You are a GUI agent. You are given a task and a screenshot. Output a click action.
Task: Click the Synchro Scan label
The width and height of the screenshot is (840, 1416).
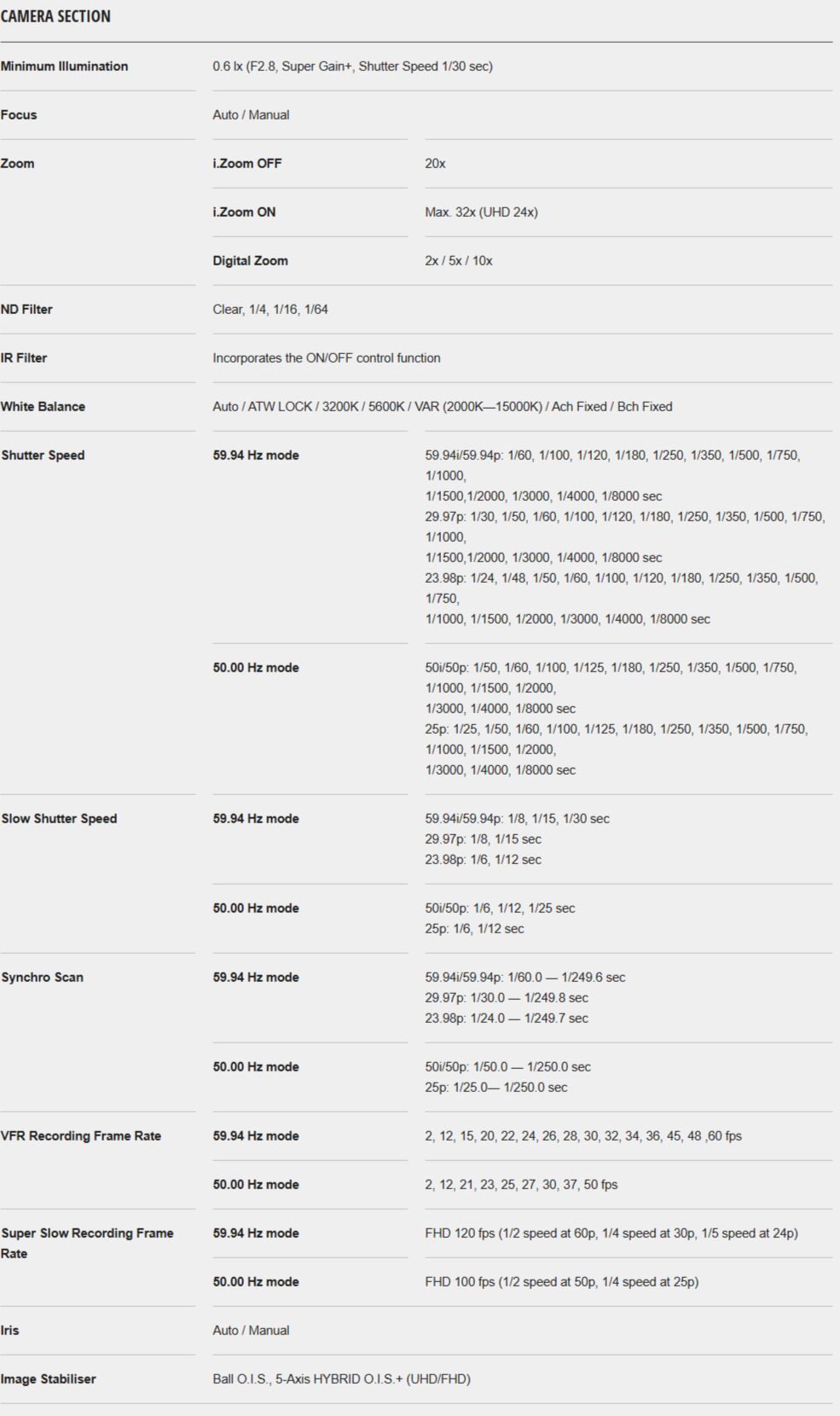pyautogui.click(x=42, y=978)
